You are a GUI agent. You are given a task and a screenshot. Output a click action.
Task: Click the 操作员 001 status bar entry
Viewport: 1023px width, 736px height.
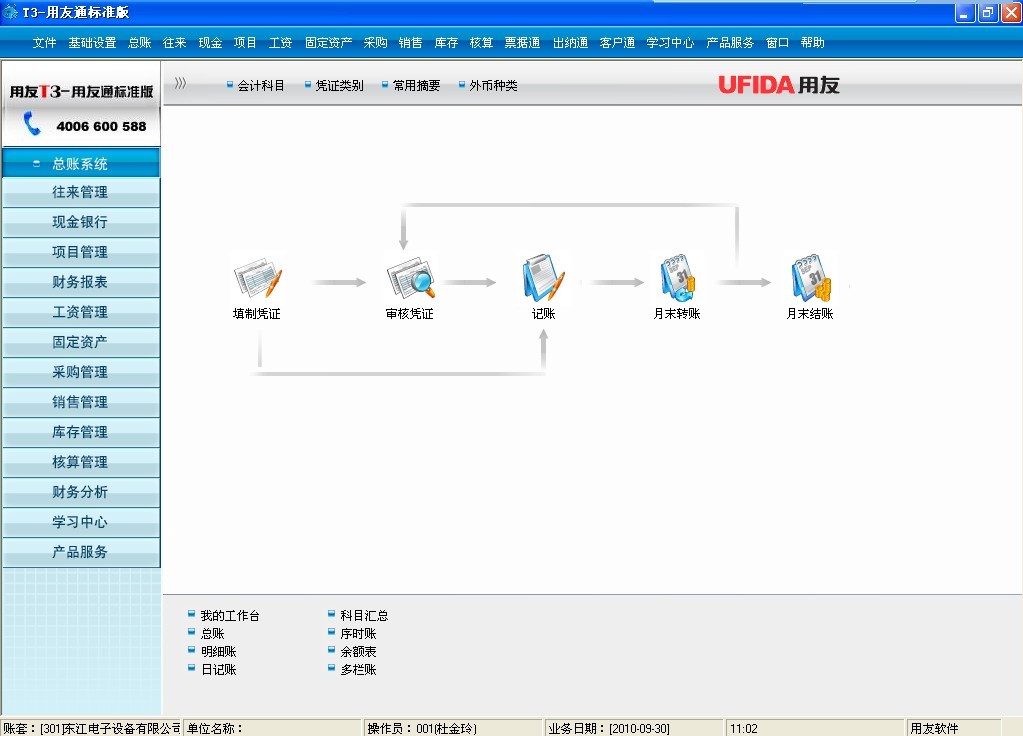pyautogui.click(x=453, y=728)
